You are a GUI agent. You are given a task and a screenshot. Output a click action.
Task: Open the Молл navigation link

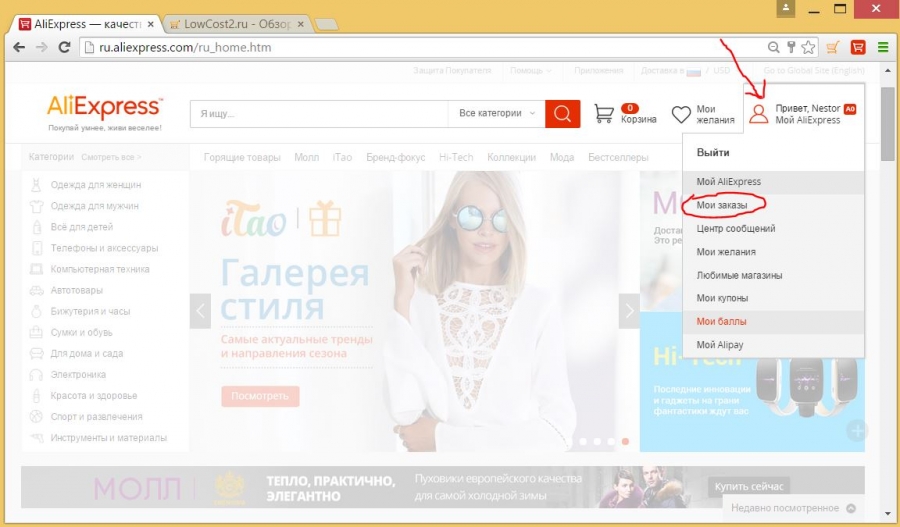(307, 157)
